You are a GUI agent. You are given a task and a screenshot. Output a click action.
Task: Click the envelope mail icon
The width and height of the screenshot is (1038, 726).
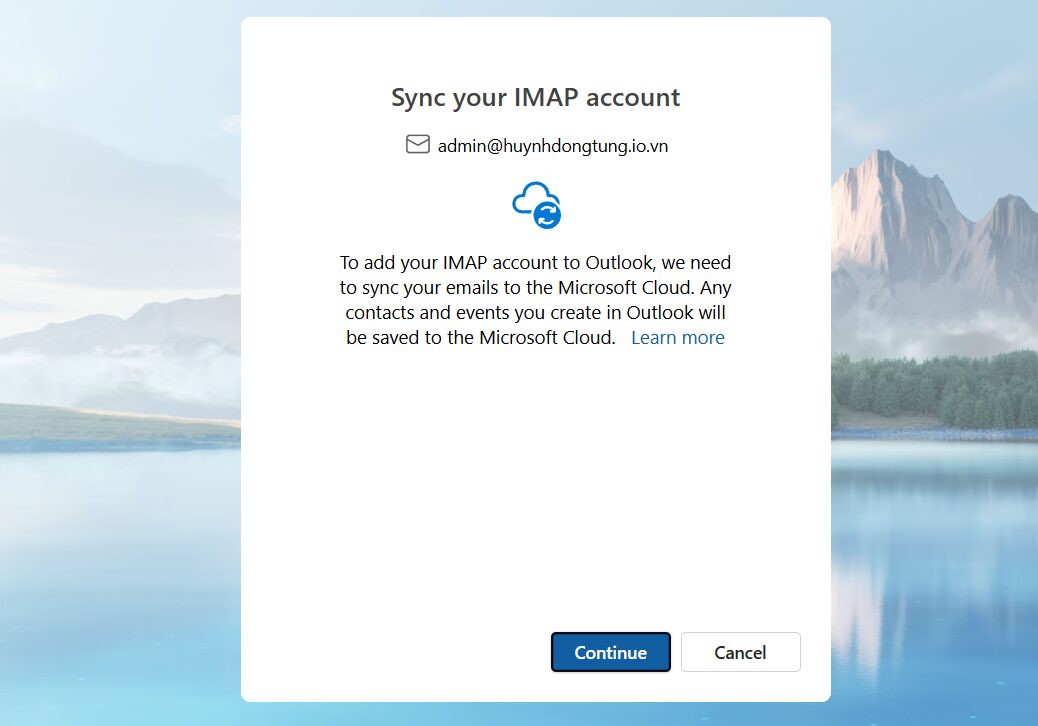pyautogui.click(x=418, y=144)
